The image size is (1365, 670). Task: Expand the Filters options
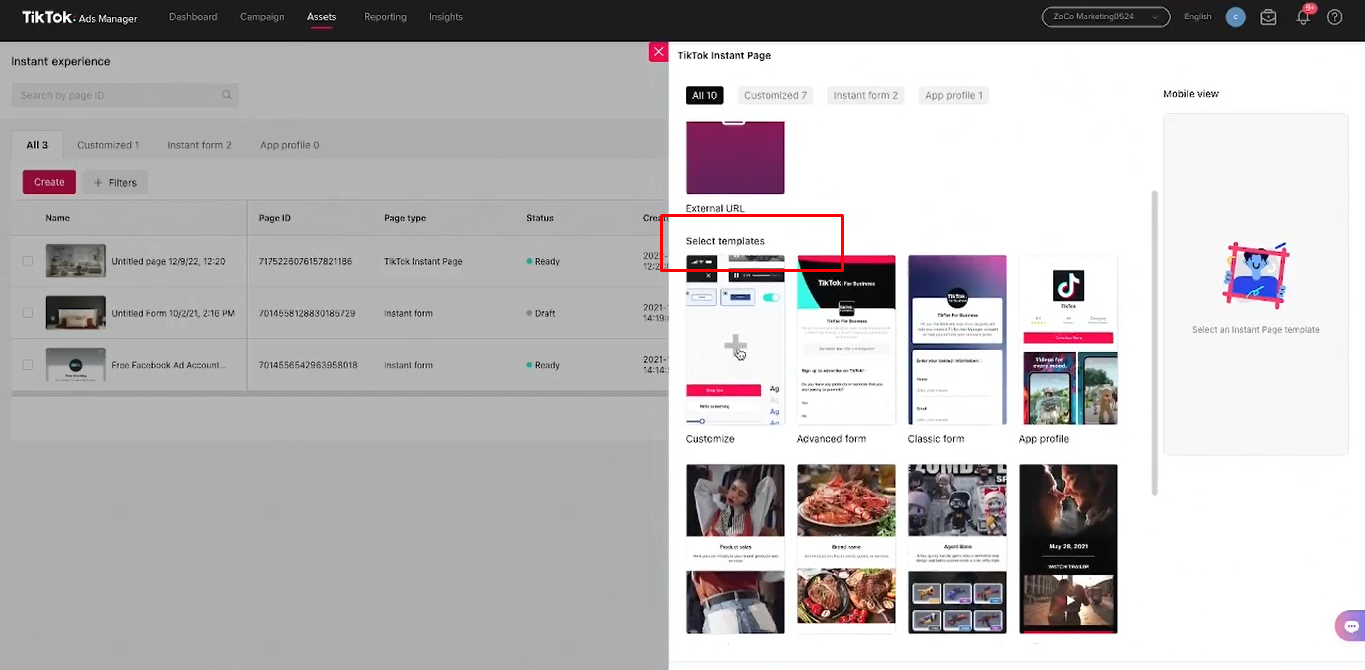click(x=115, y=182)
